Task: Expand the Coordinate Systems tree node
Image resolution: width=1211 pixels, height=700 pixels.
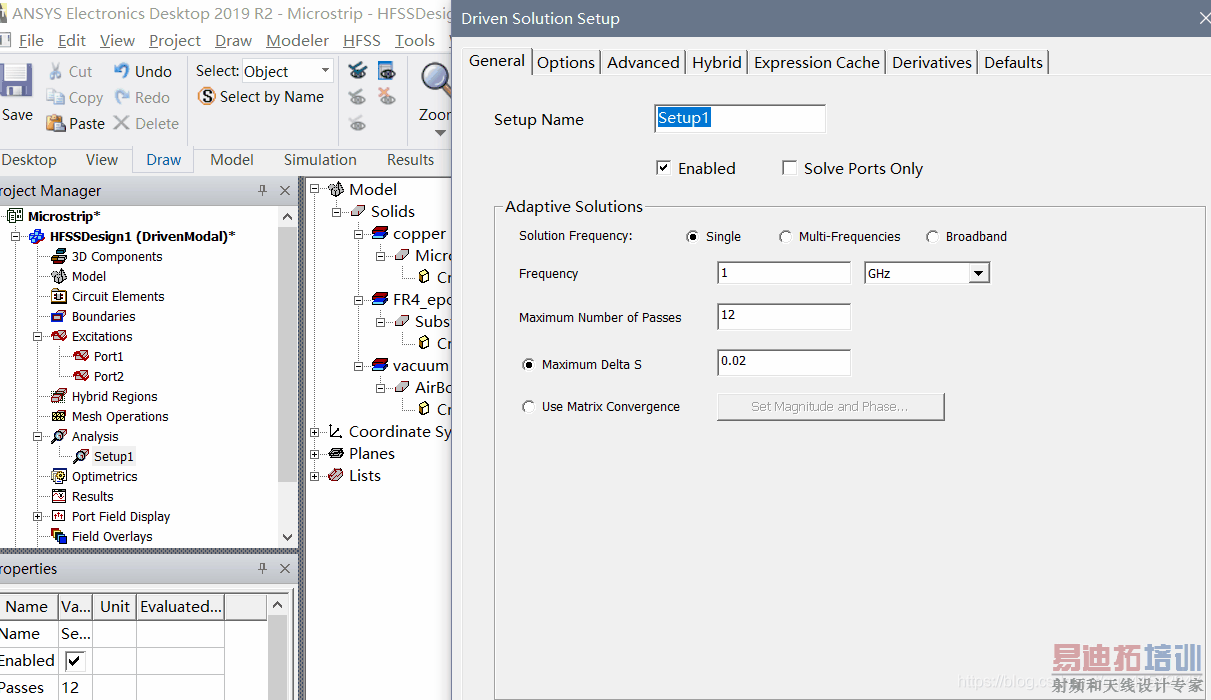Action: 315,432
